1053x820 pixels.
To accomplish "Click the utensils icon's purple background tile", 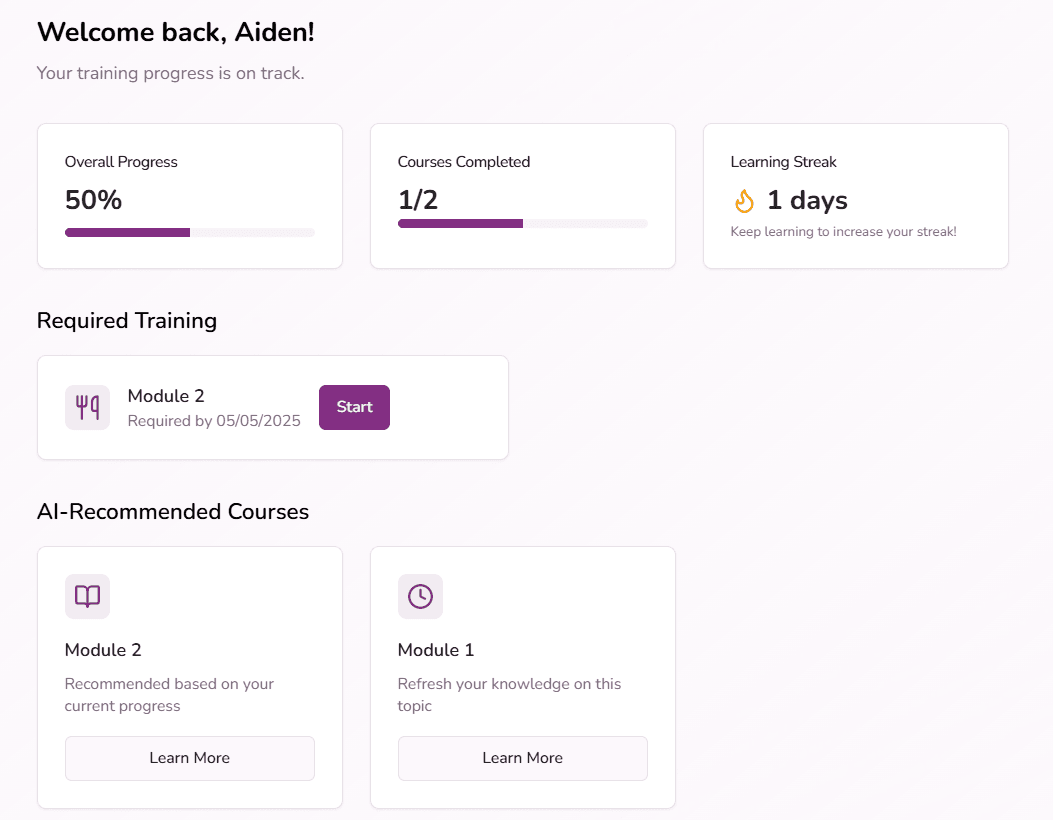I will pyautogui.click(x=87, y=407).
